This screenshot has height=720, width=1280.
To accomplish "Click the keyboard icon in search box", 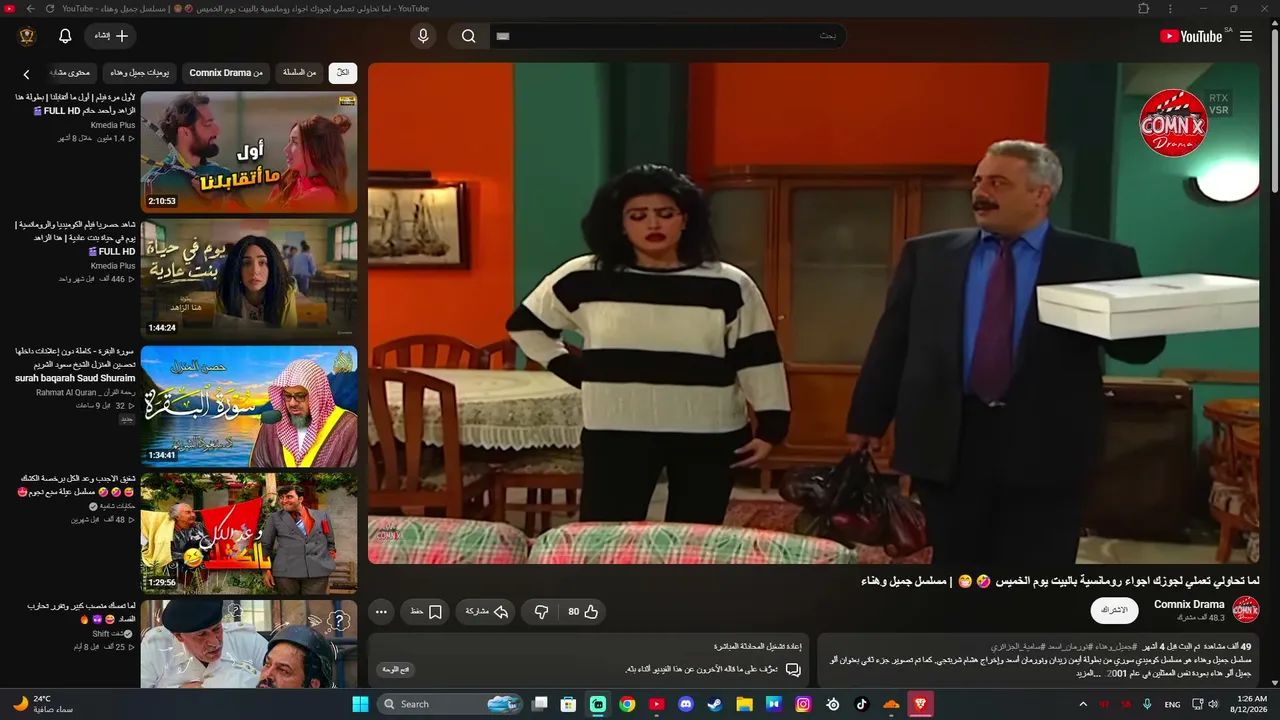I will pyautogui.click(x=503, y=36).
